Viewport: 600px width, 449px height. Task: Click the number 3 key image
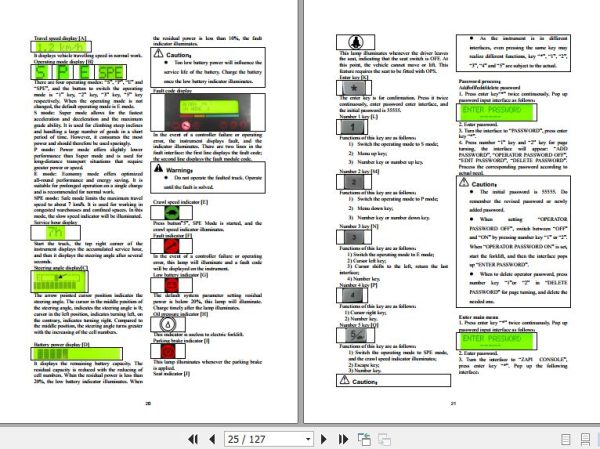coord(354,237)
